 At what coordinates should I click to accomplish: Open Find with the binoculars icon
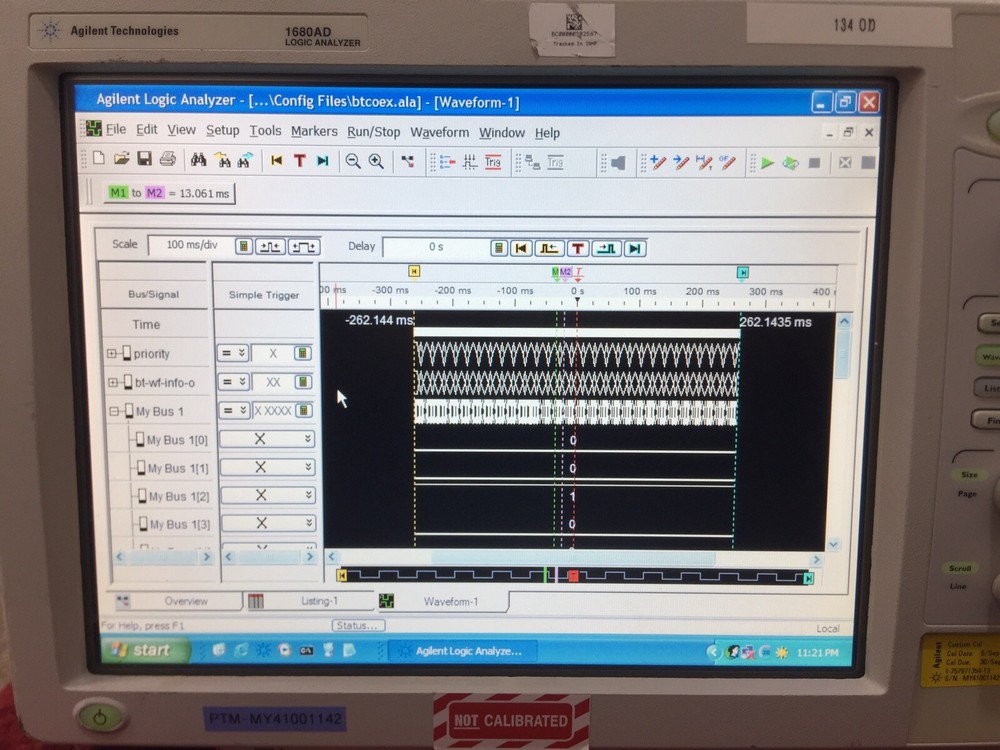[198, 159]
